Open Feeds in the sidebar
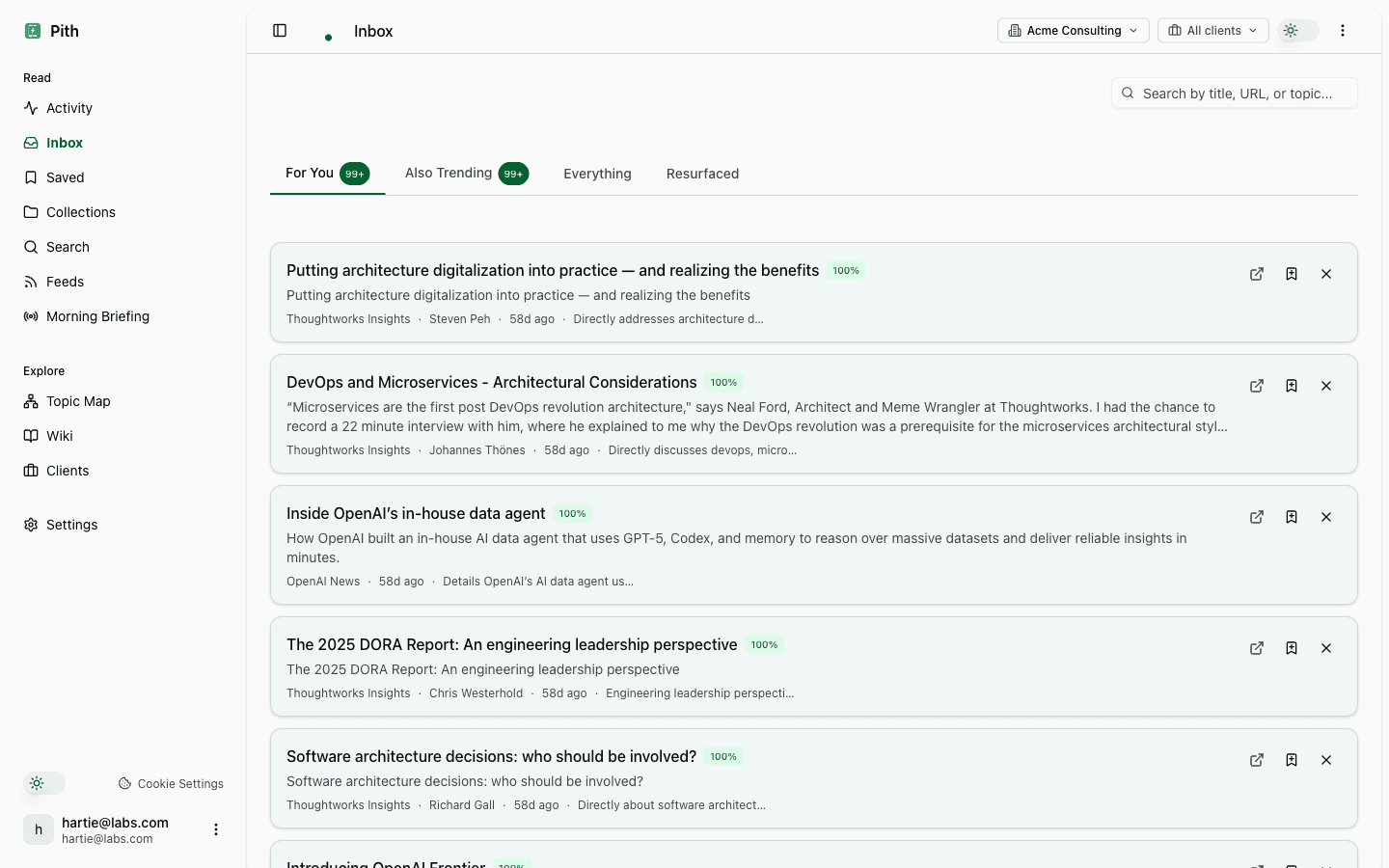Screen dimensions: 1389x868 click(123, 282)
